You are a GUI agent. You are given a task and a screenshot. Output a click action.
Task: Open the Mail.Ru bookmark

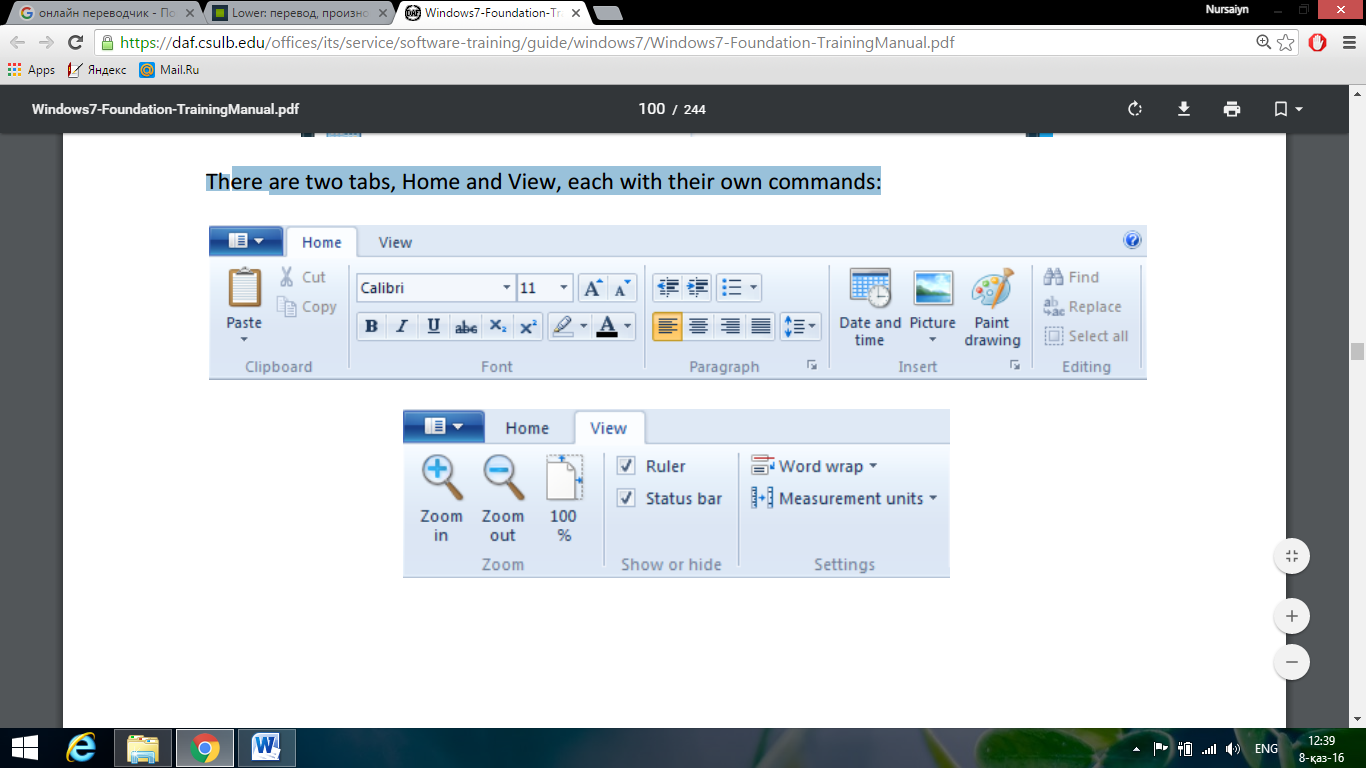pyautogui.click(x=169, y=70)
